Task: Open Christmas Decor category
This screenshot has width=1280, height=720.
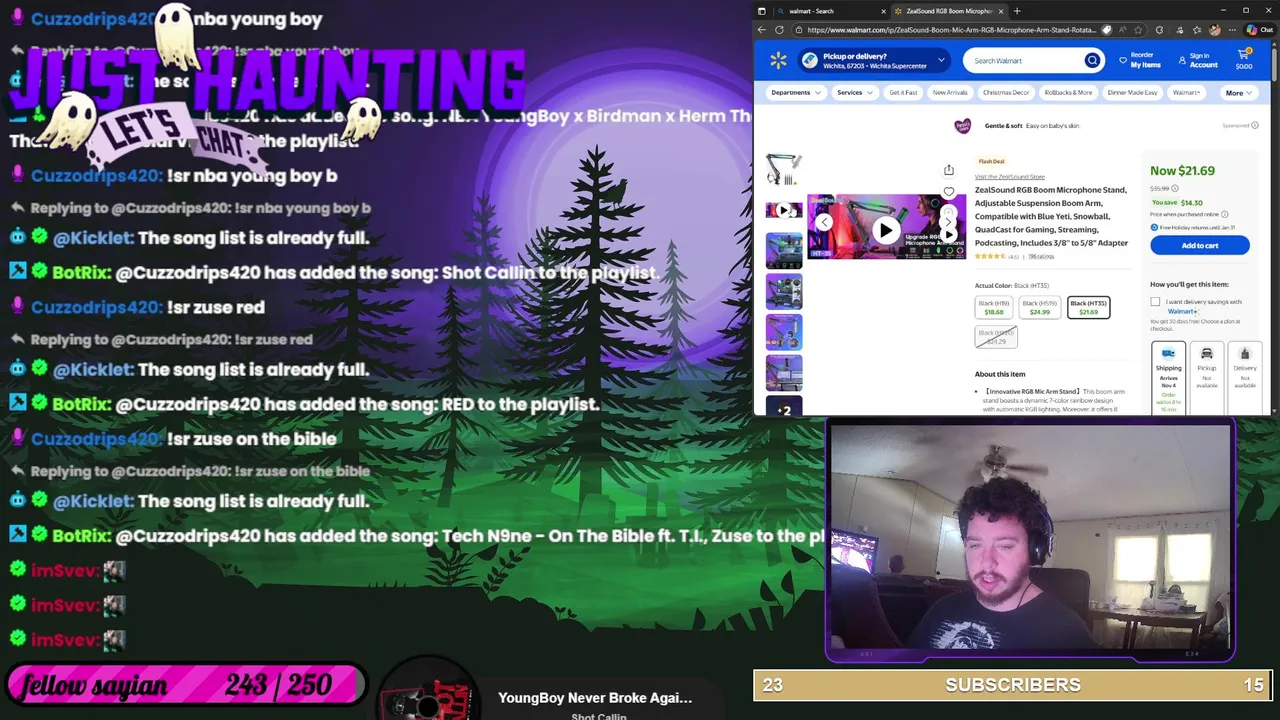Action: pyautogui.click(x=1006, y=93)
